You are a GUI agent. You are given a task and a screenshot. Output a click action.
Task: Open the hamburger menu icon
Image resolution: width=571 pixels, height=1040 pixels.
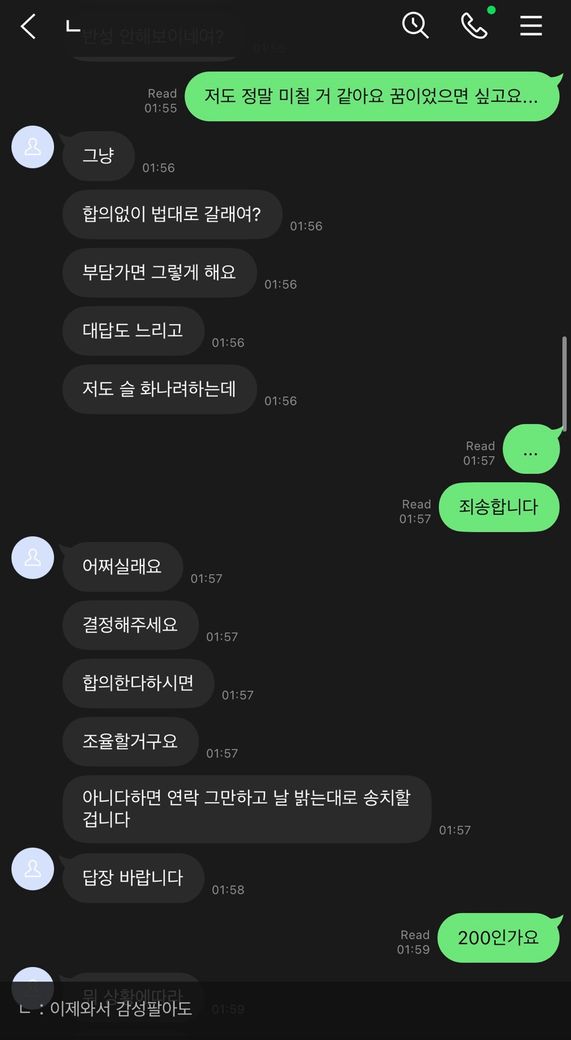point(531,26)
